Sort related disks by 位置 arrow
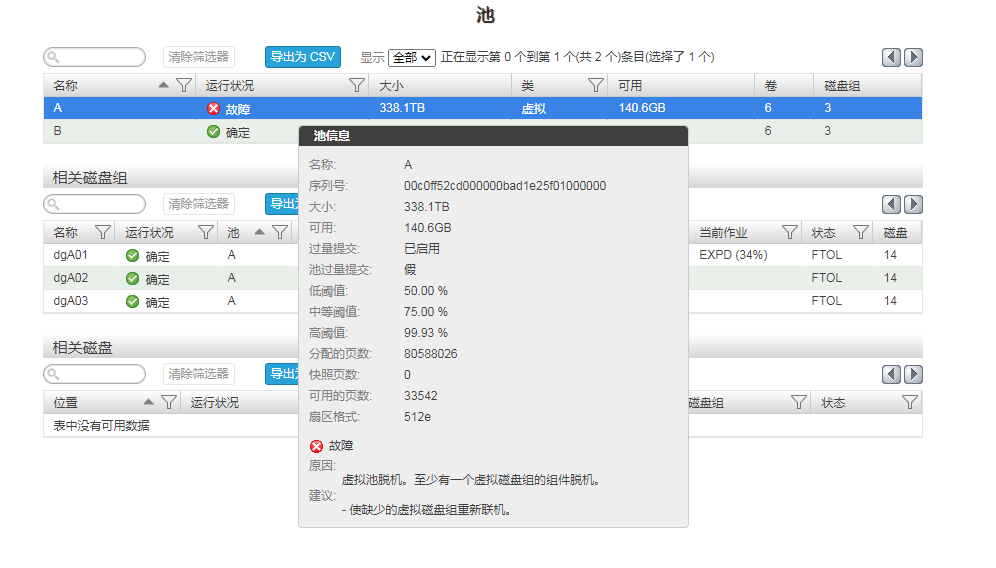The image size is (996, 568). tap(149, 402)
